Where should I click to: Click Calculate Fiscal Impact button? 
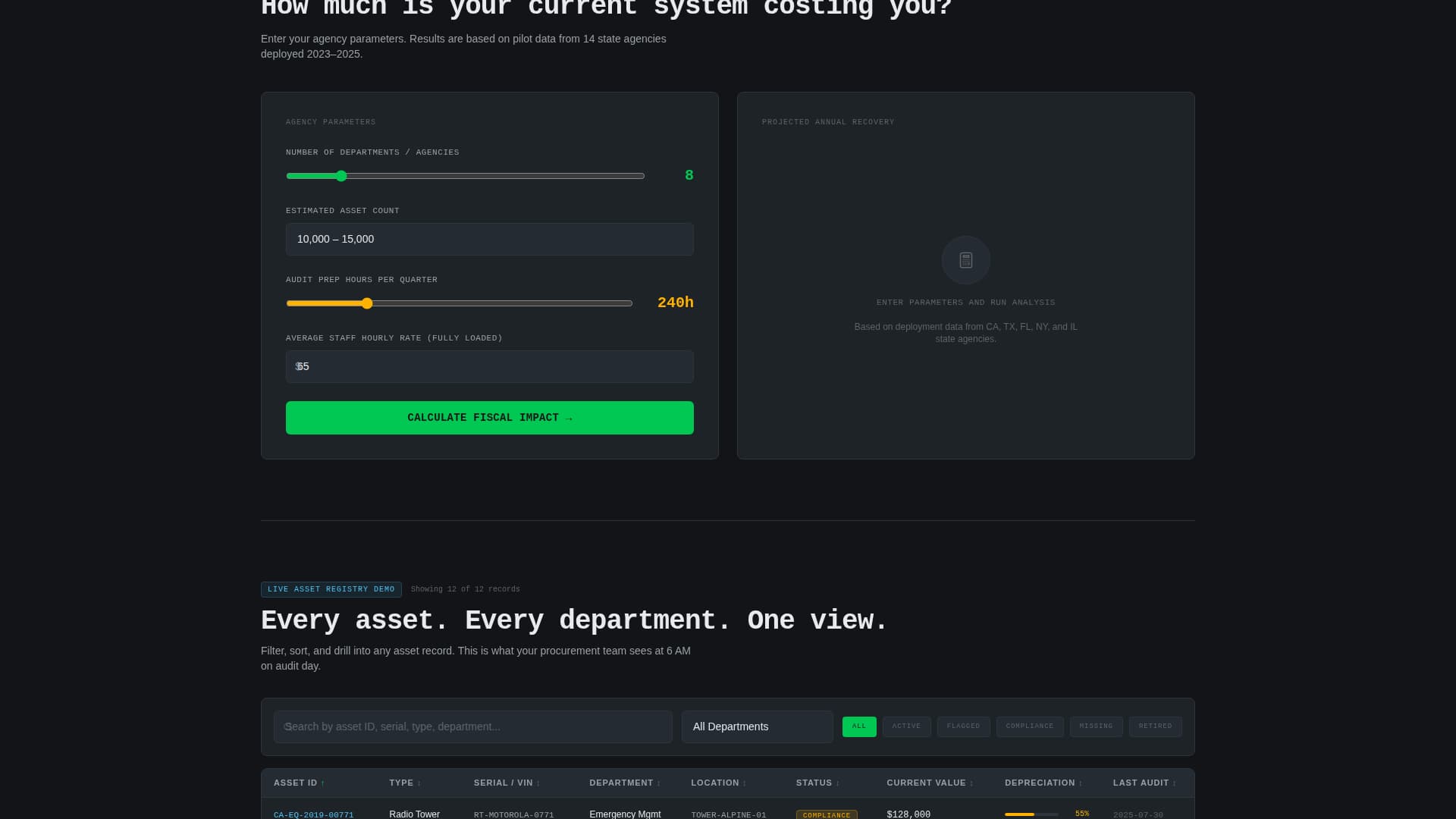490,418
